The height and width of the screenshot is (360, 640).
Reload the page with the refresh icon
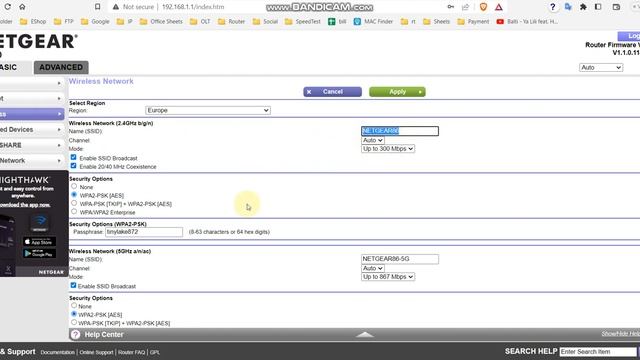click(7, 7)
